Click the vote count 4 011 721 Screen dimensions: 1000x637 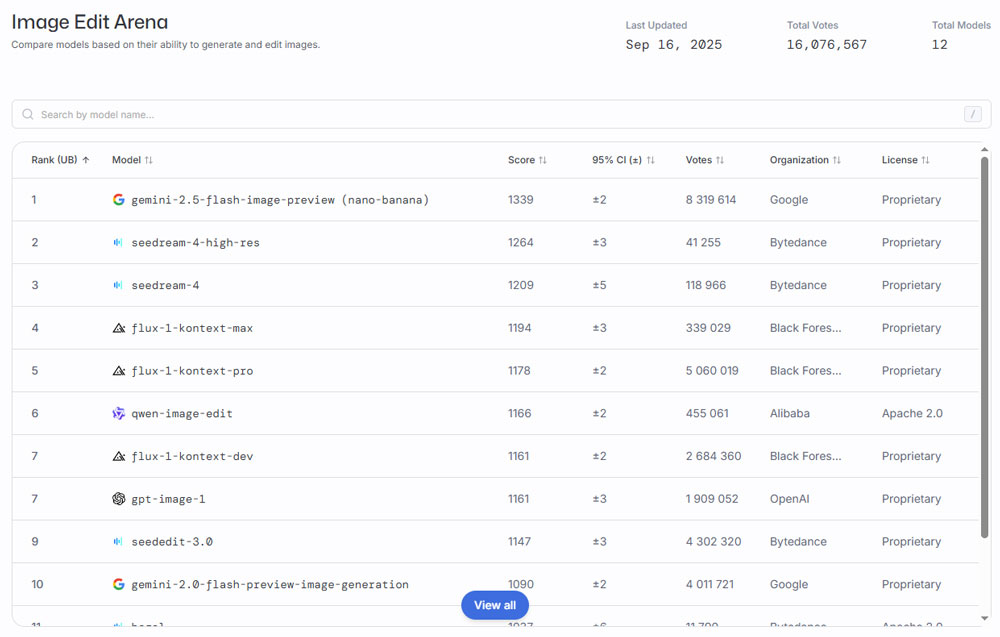click(x=710, y=584)
